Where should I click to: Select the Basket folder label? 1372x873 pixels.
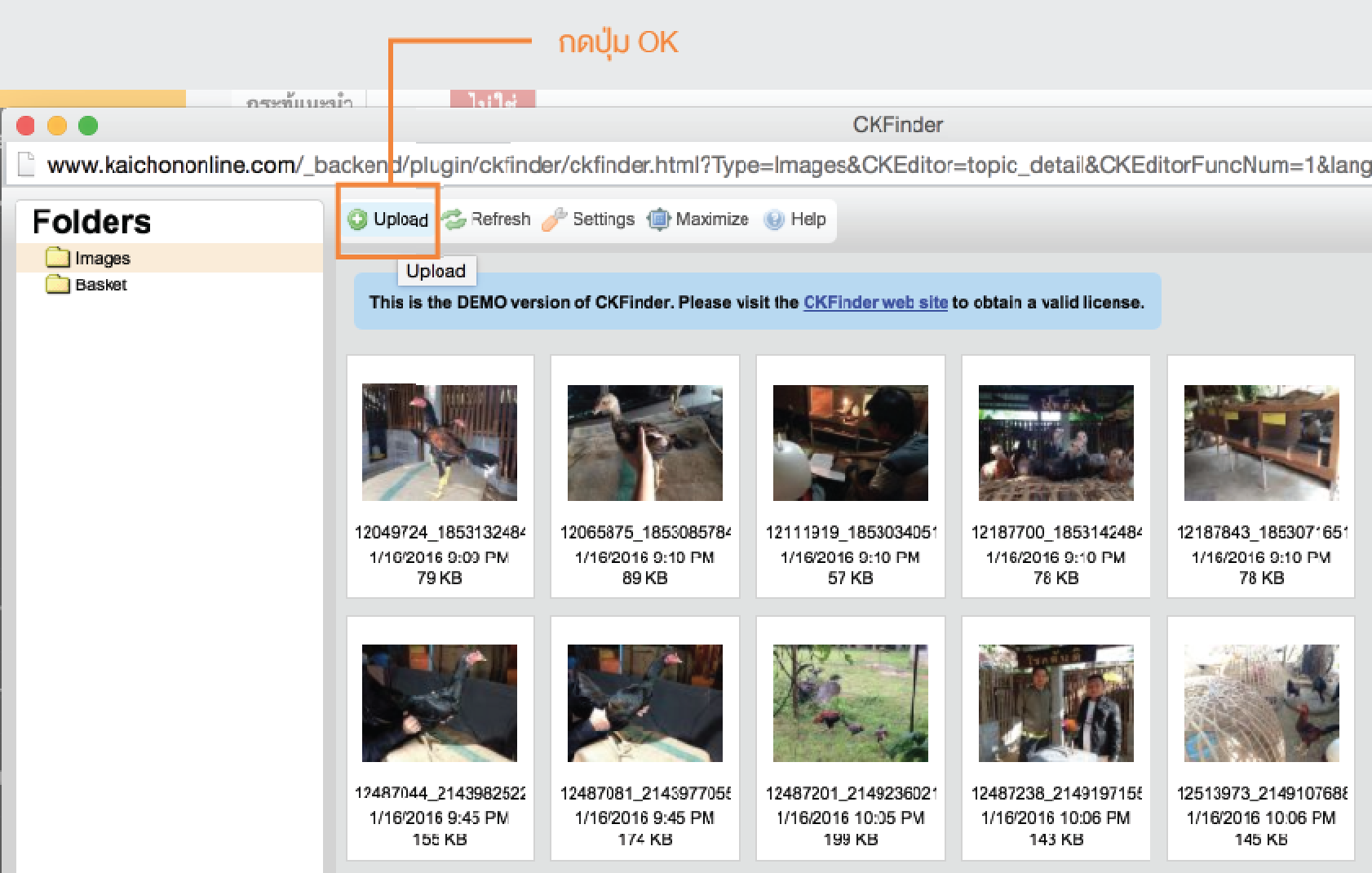tap(101, 285)
